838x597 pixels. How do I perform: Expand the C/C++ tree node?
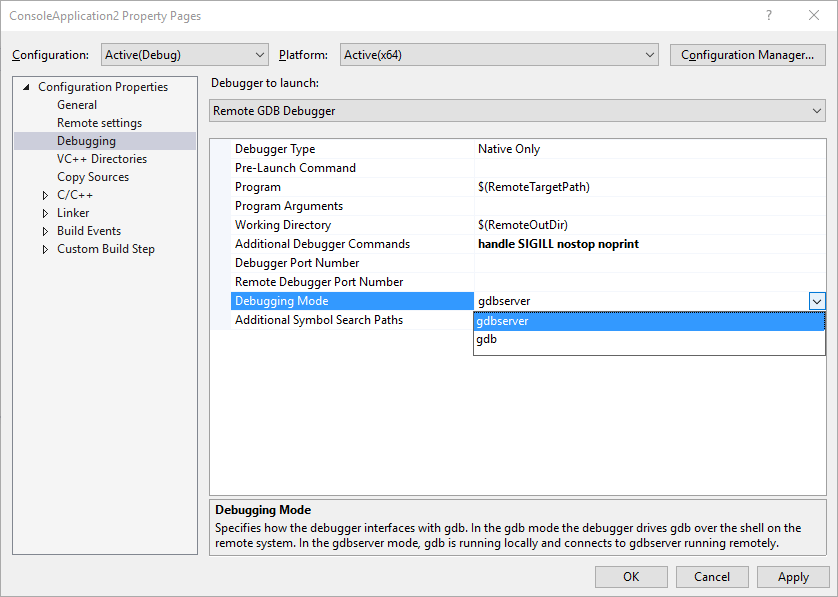click(x=43, y=194)
